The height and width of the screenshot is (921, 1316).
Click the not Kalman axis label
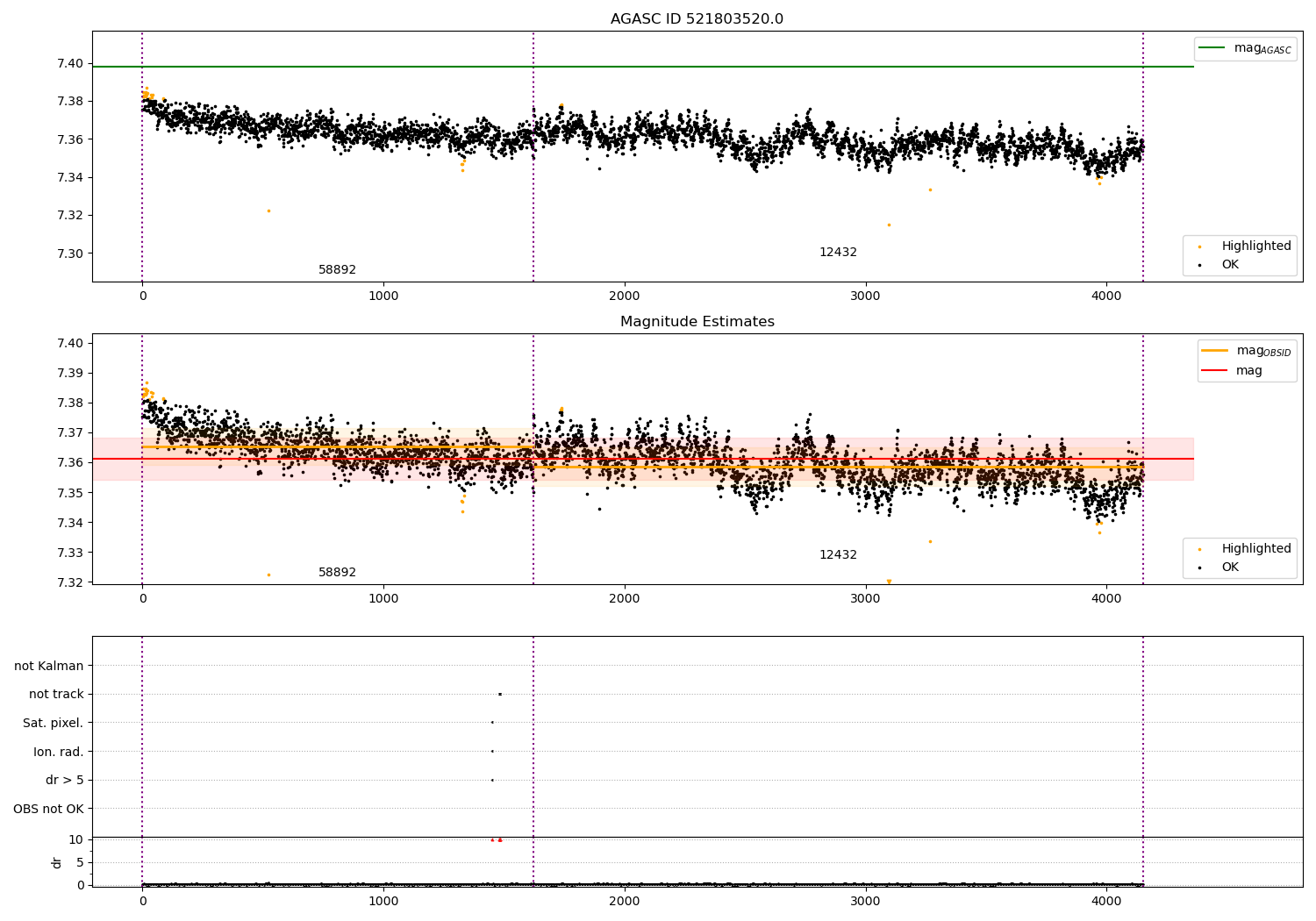click(49, 666)
